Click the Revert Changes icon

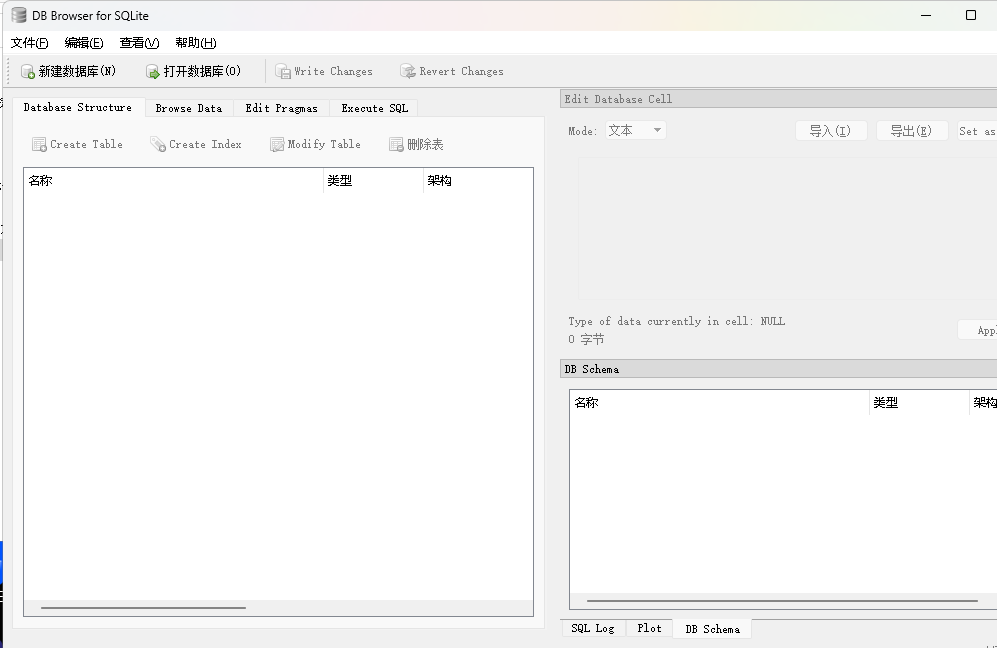coord(408,70)
